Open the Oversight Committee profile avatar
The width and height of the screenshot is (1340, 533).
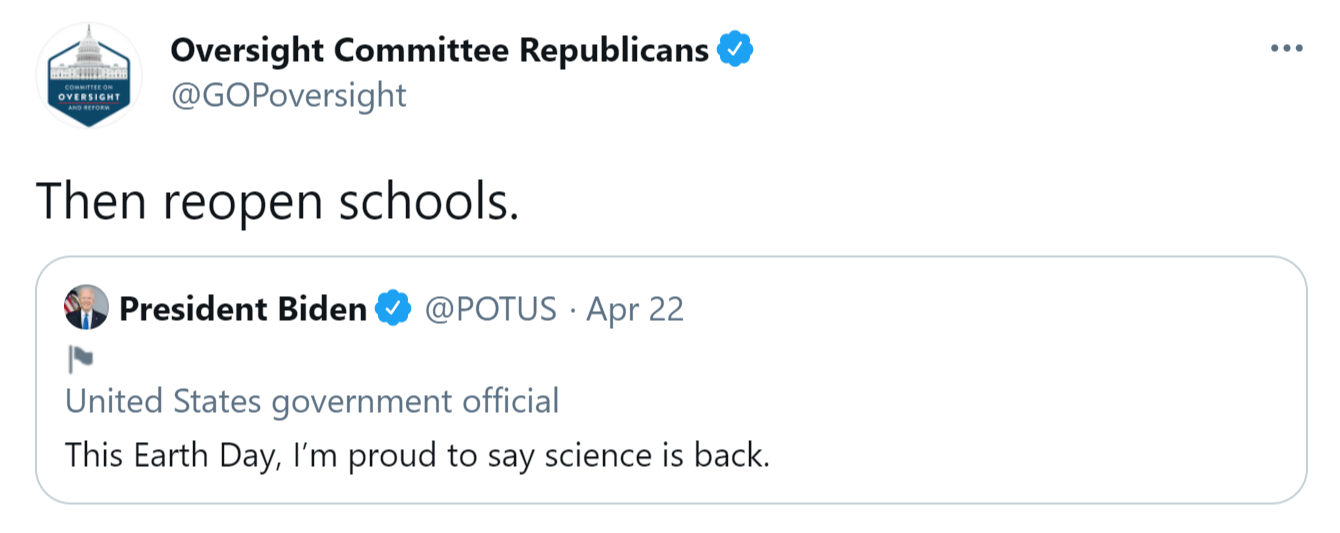[89, 76]
